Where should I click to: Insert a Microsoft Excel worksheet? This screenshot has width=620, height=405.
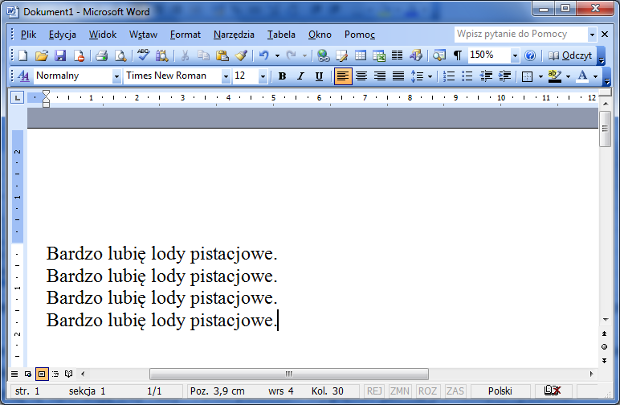379,55
